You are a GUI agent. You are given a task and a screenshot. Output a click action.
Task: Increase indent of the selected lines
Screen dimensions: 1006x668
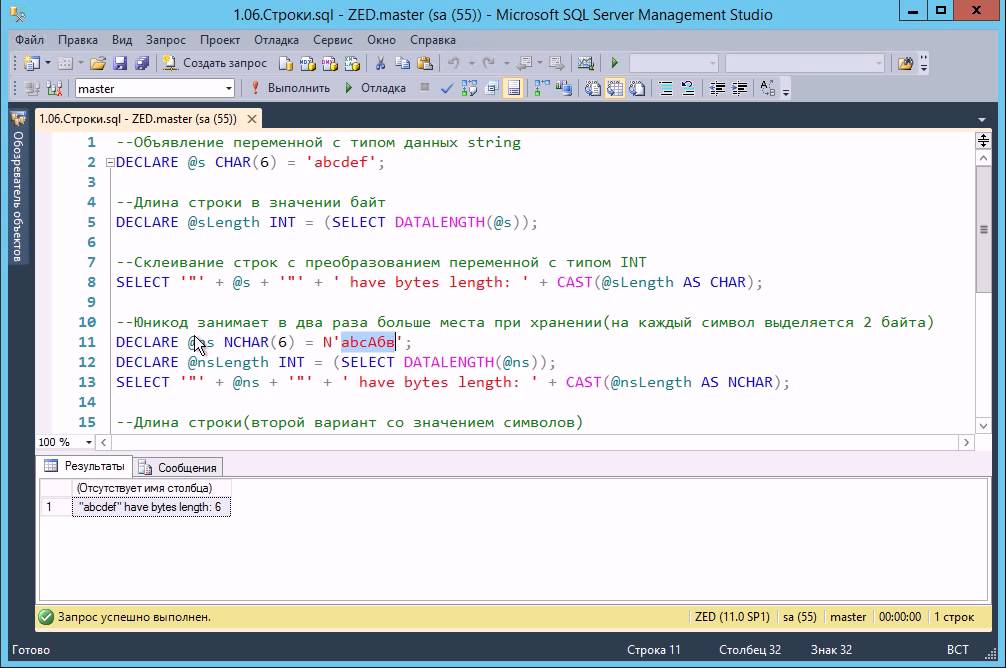pos(739,89)
